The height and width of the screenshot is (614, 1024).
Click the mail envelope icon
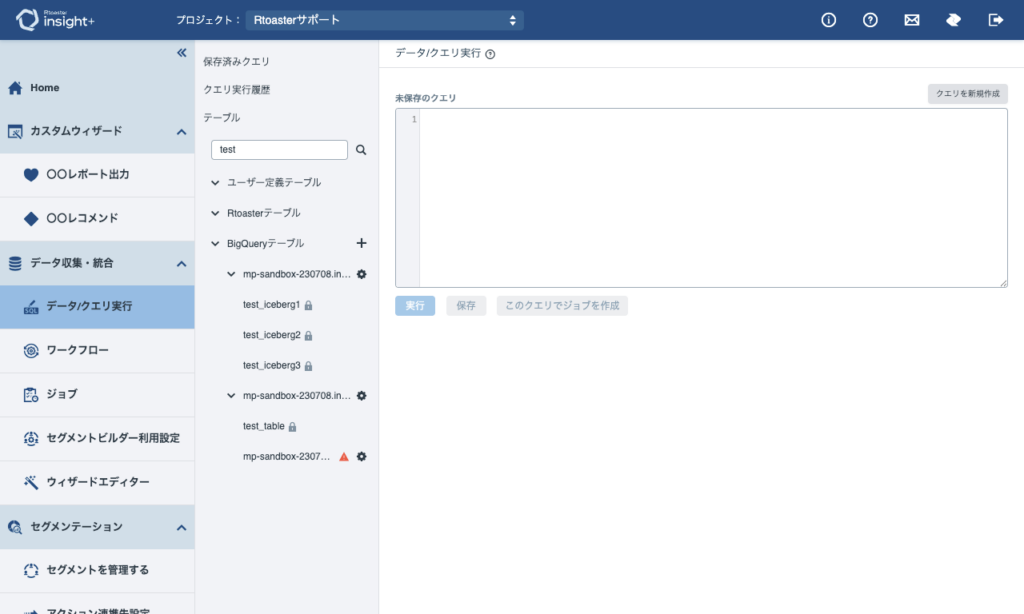tap(912, 20)
